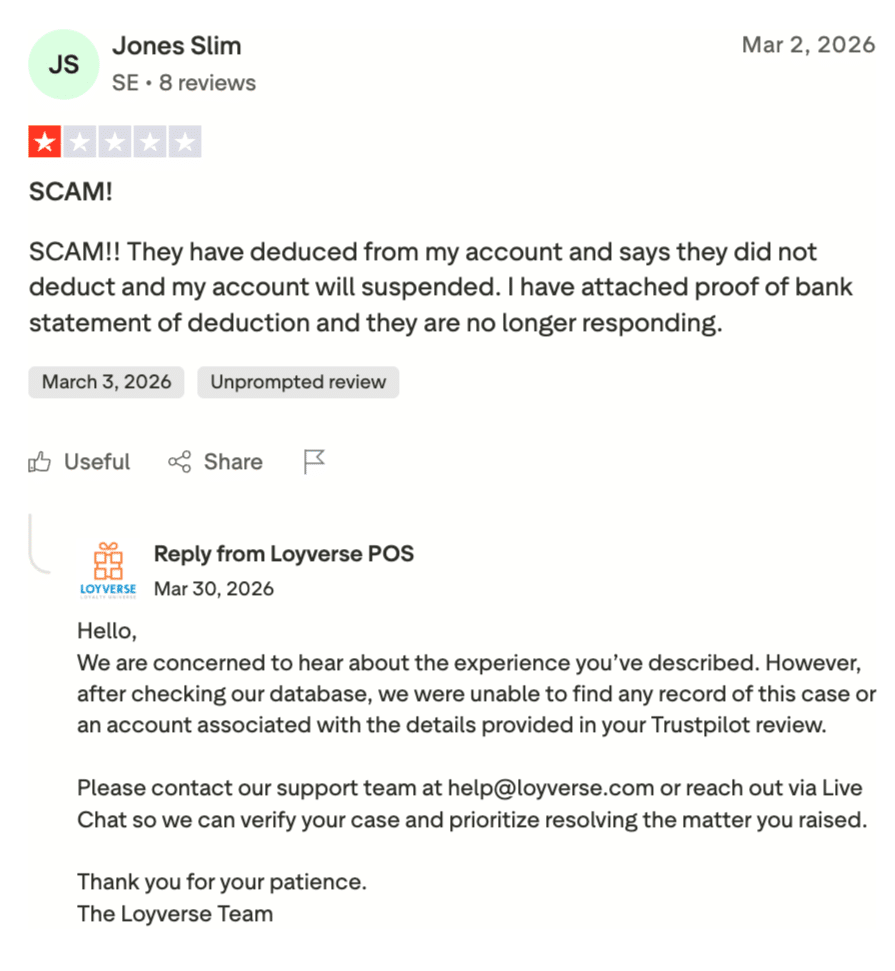This screenshot has width=895, height=971.
Task: Open reviewer Jones Slim's profile name
Action: 176,46
